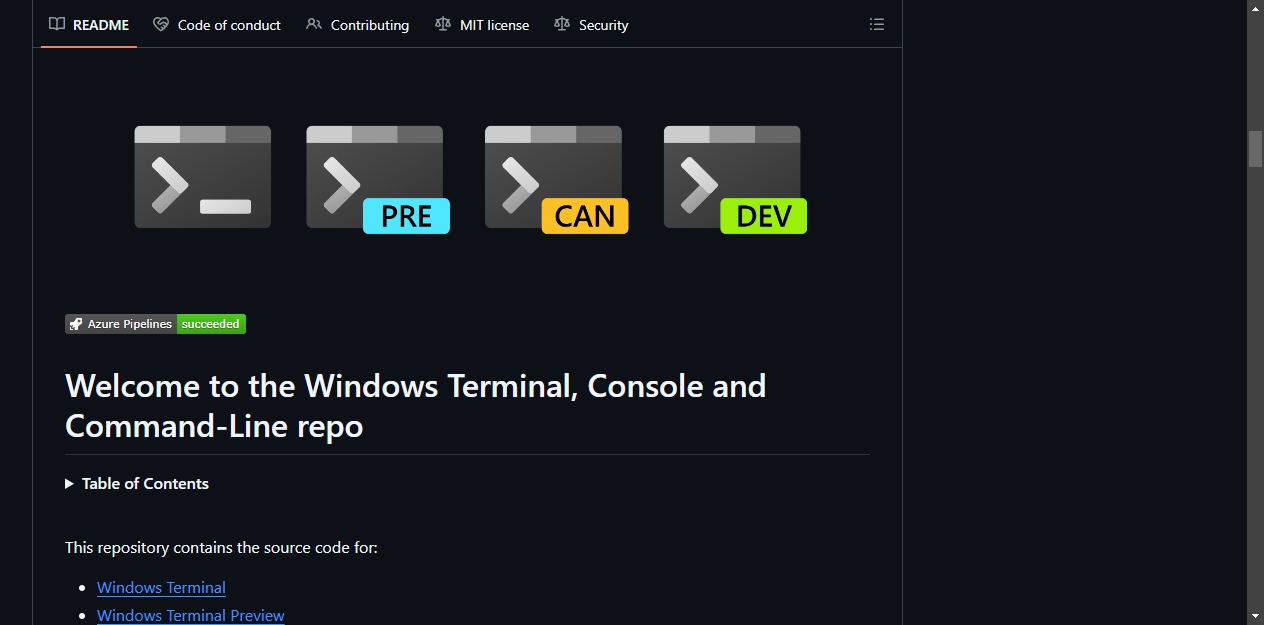Image resolution: width=1264 pixels, height=625 pixels.
Task: Click 'This repository contains the source code for:'
Action: [x=221, y=548]
